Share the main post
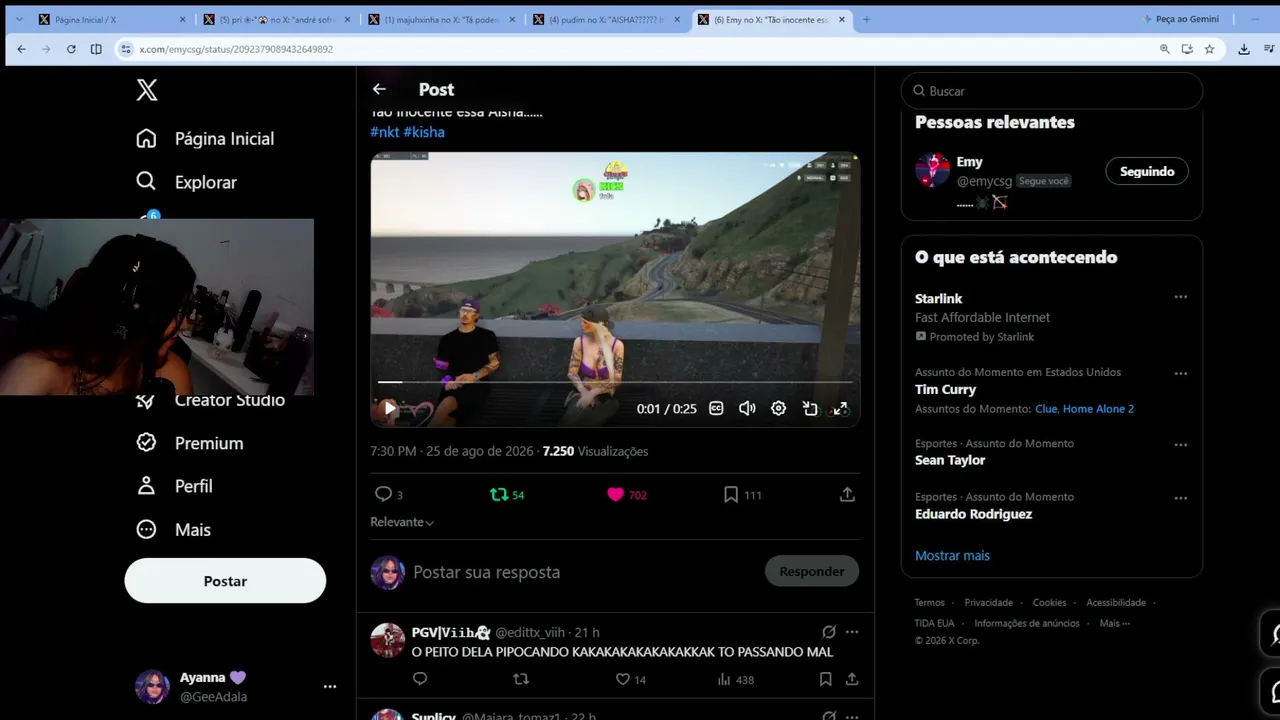Viewport: 1280px width, 720px height. coord(847,494)
